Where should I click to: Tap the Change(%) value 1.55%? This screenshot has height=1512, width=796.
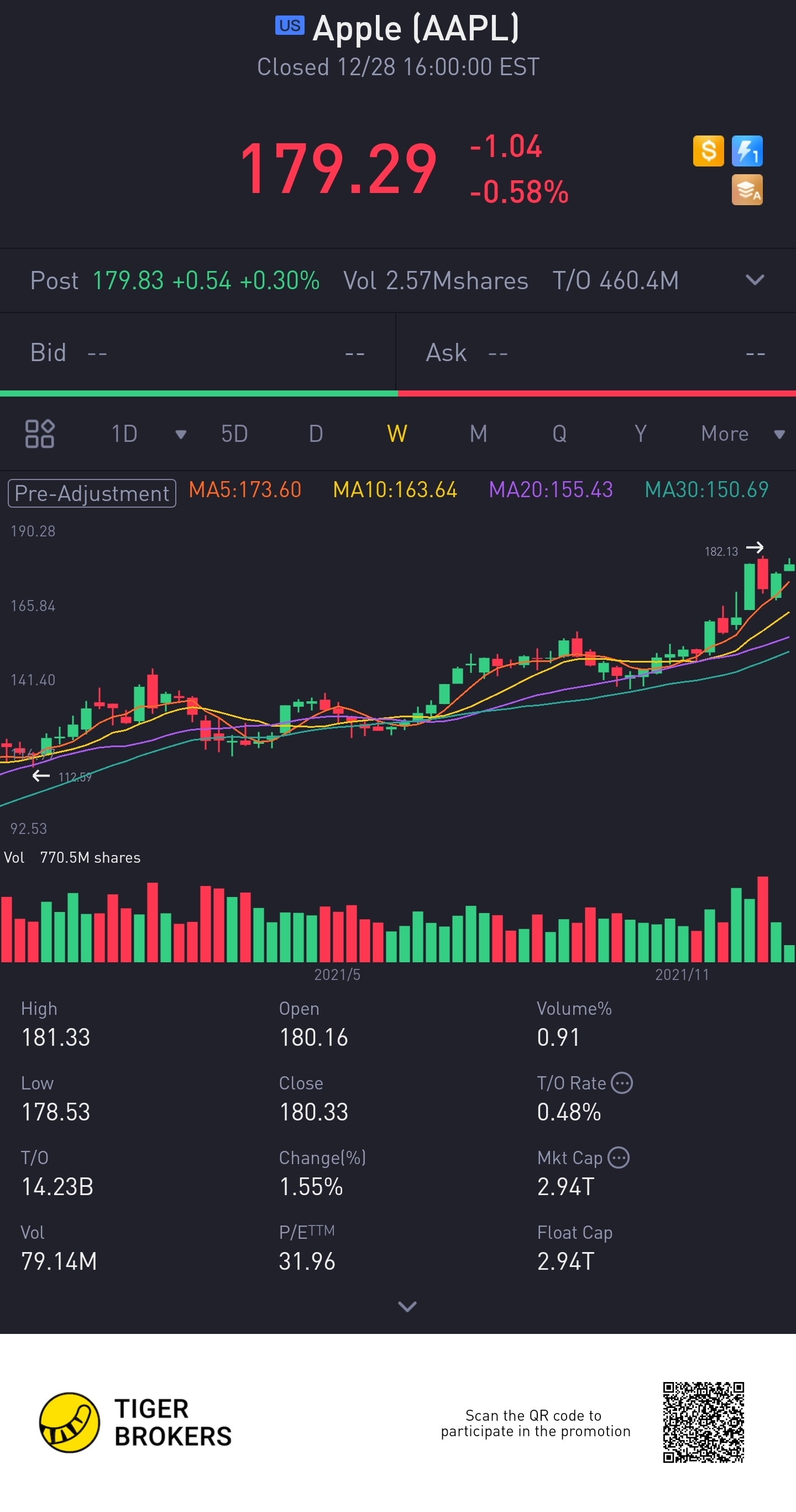[x=311, y=1186]
